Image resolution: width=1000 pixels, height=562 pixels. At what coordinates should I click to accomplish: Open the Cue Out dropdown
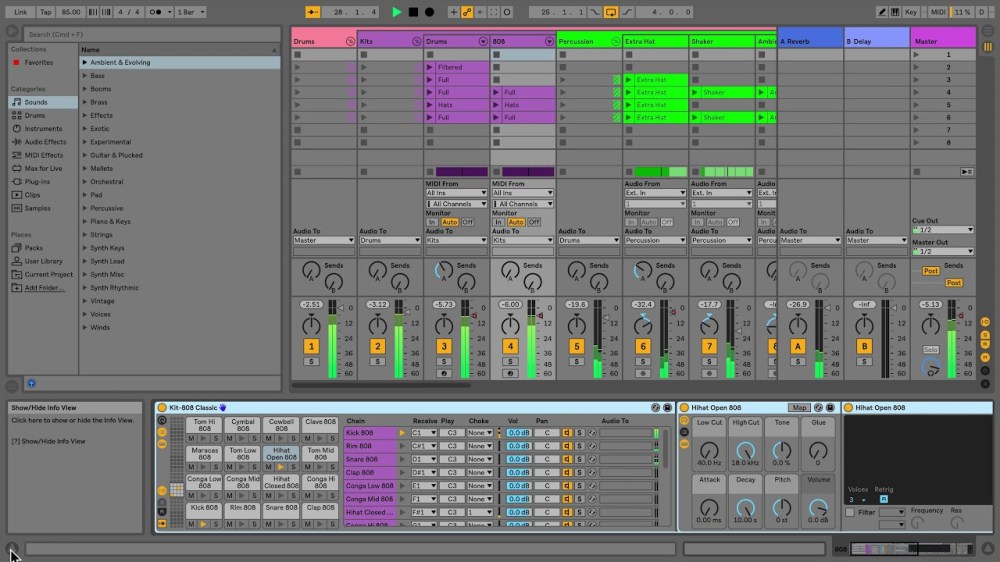tap(942, 230)
